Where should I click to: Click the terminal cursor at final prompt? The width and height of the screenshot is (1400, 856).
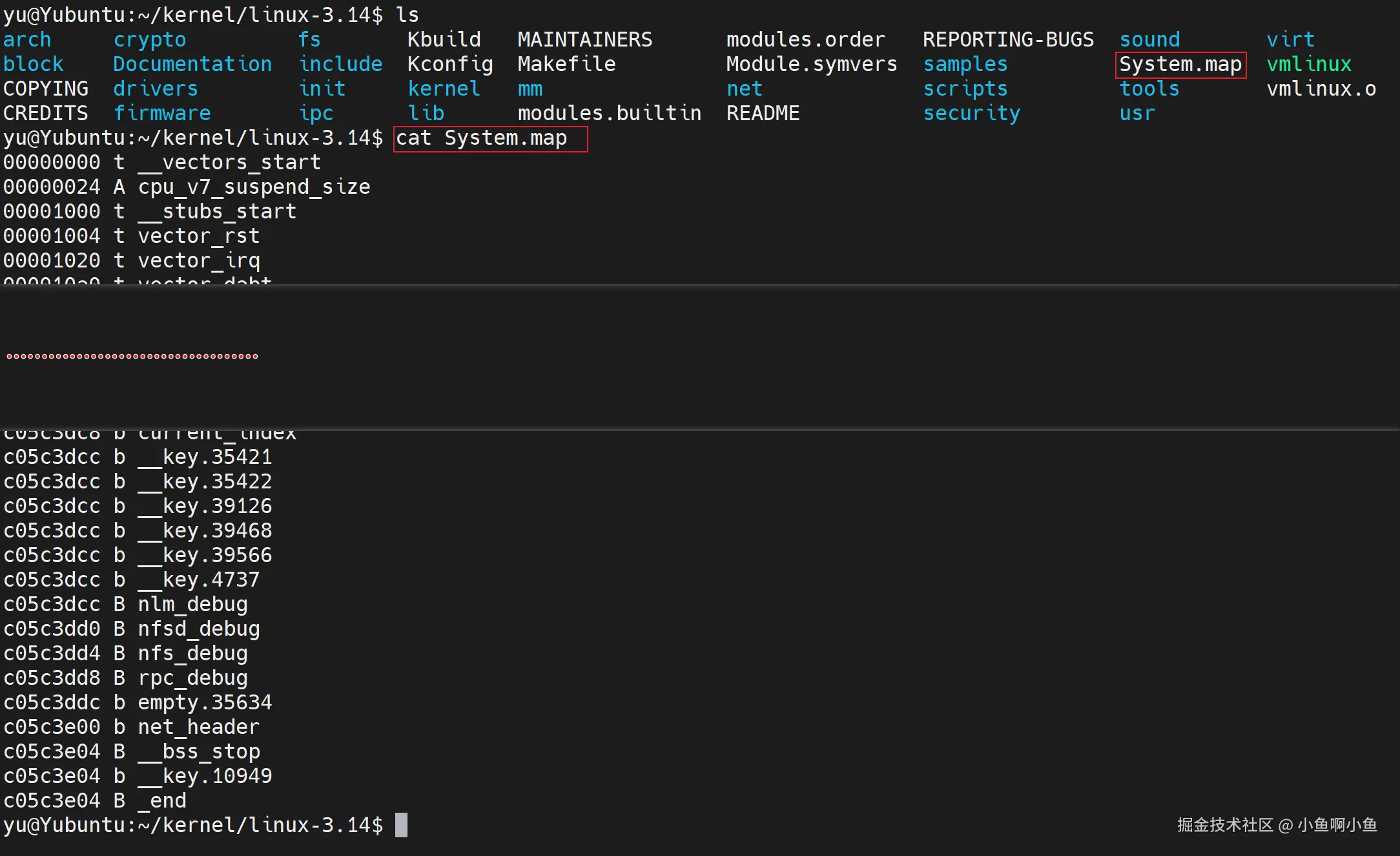coord(401,826)
